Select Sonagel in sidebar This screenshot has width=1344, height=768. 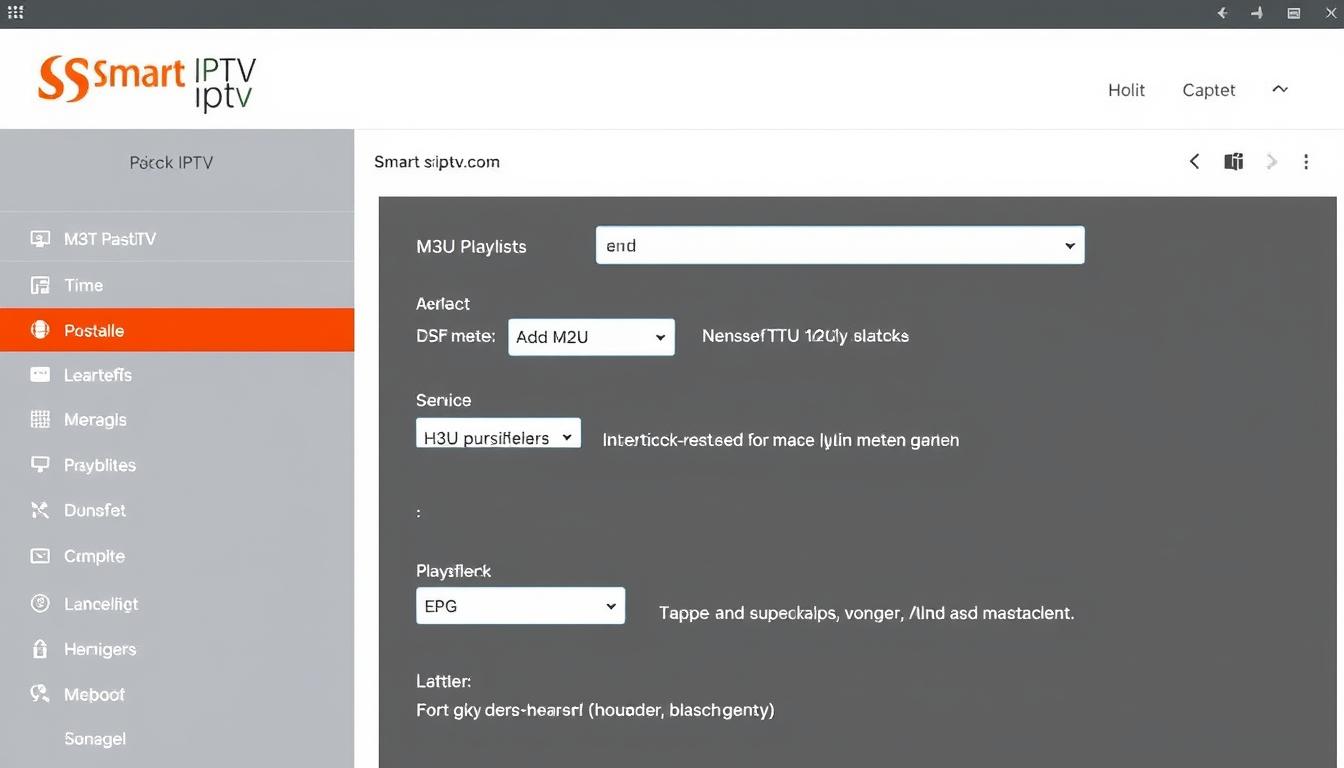pyautogui.click(x=177, y=739)
